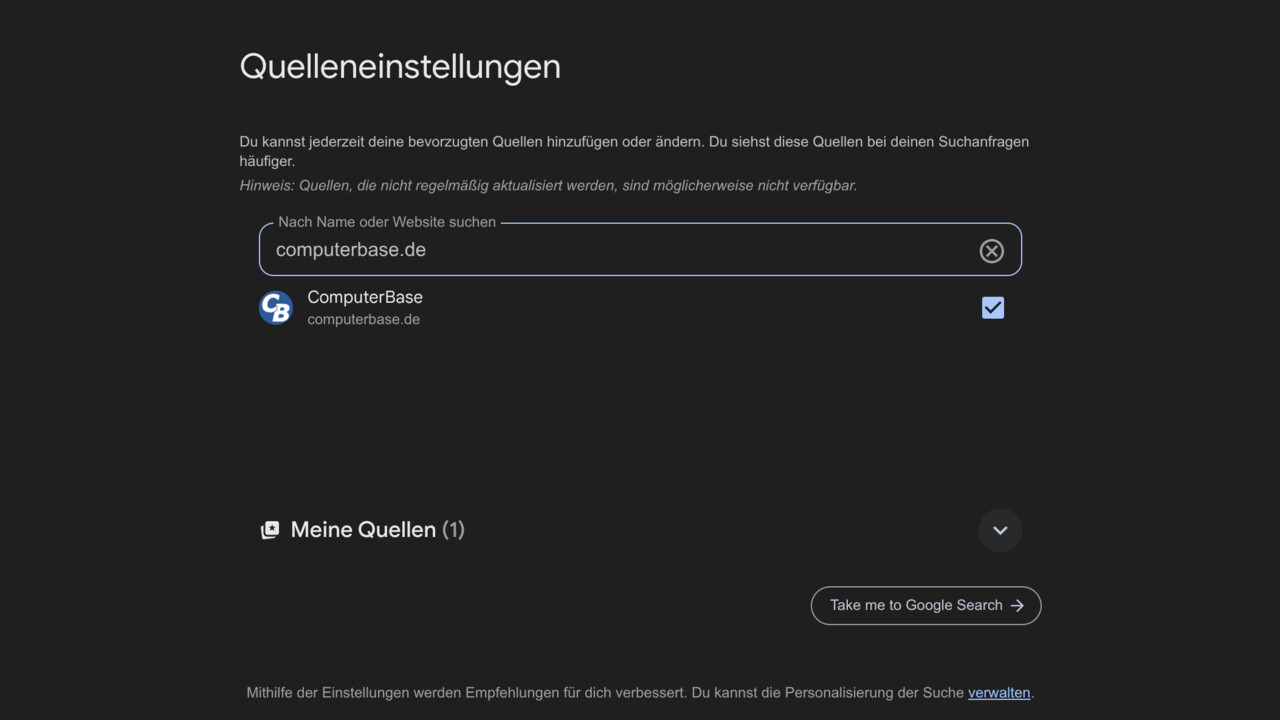Uncheck the ComputerBase source checkbox

[993, 308]
